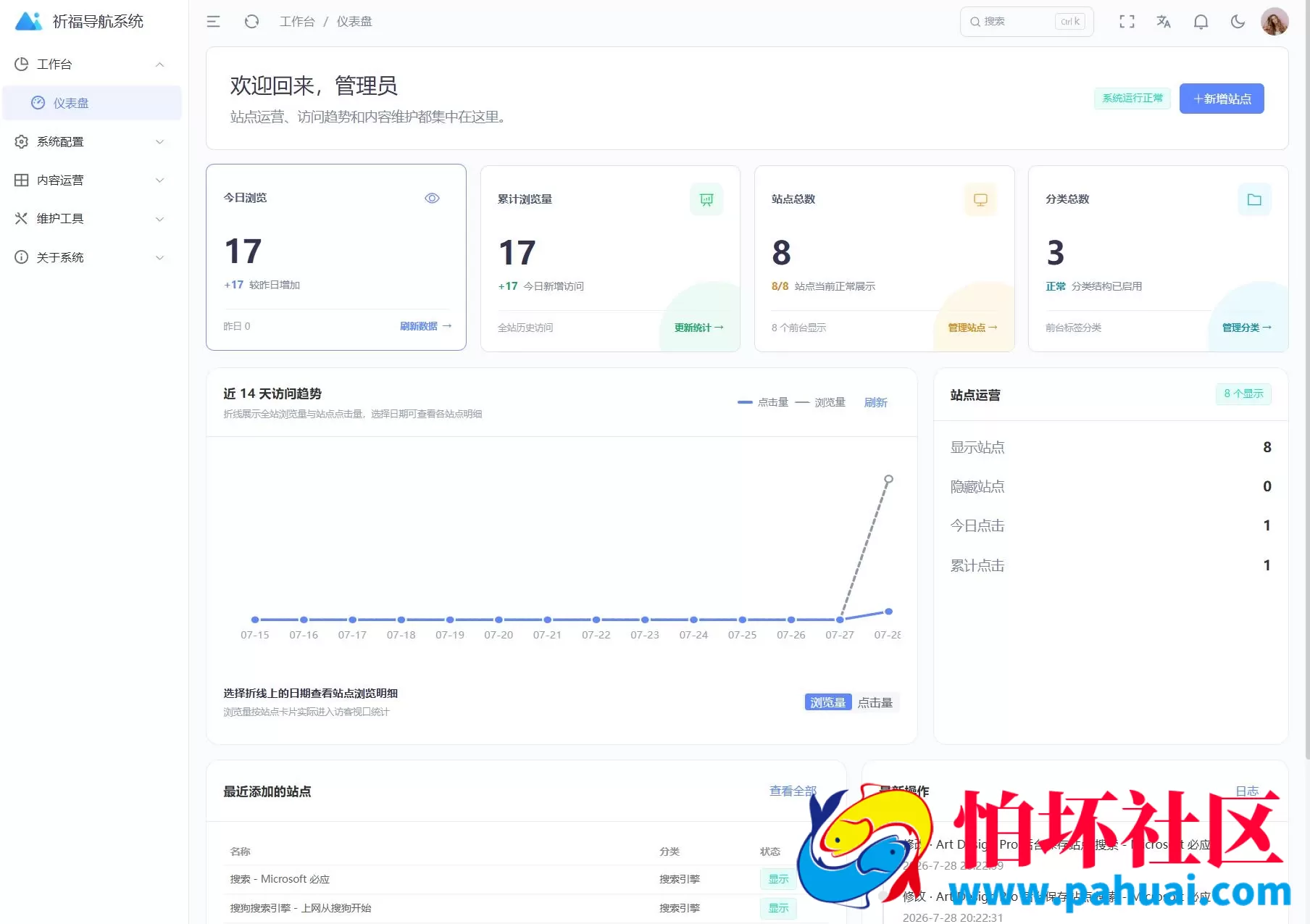Open the 系统配置 sidebar menu

[92, 141]
